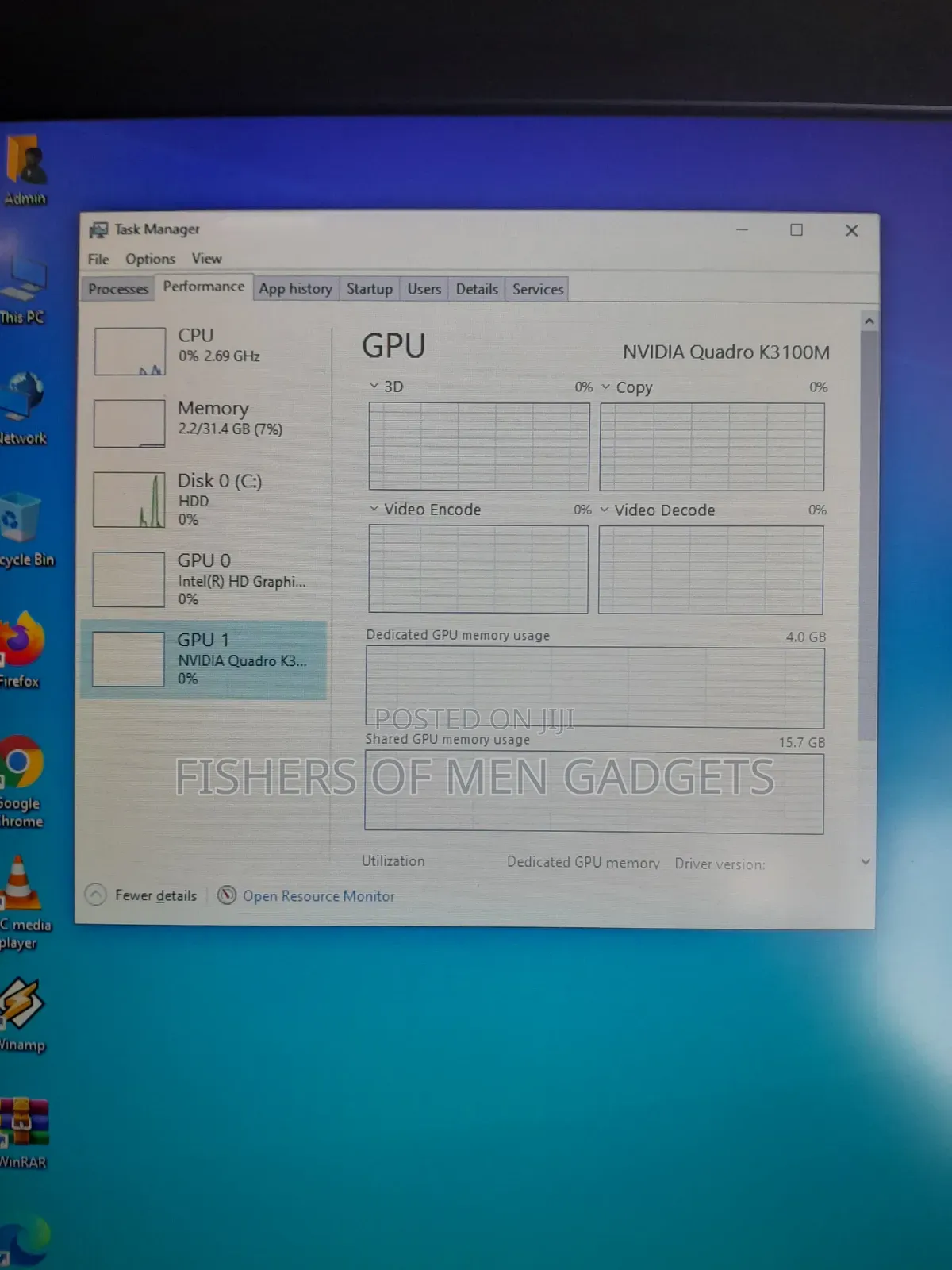Open the Video Encode engine dropdown
952x1270 pixels.
pyautogui.click(x=374, y=509)
